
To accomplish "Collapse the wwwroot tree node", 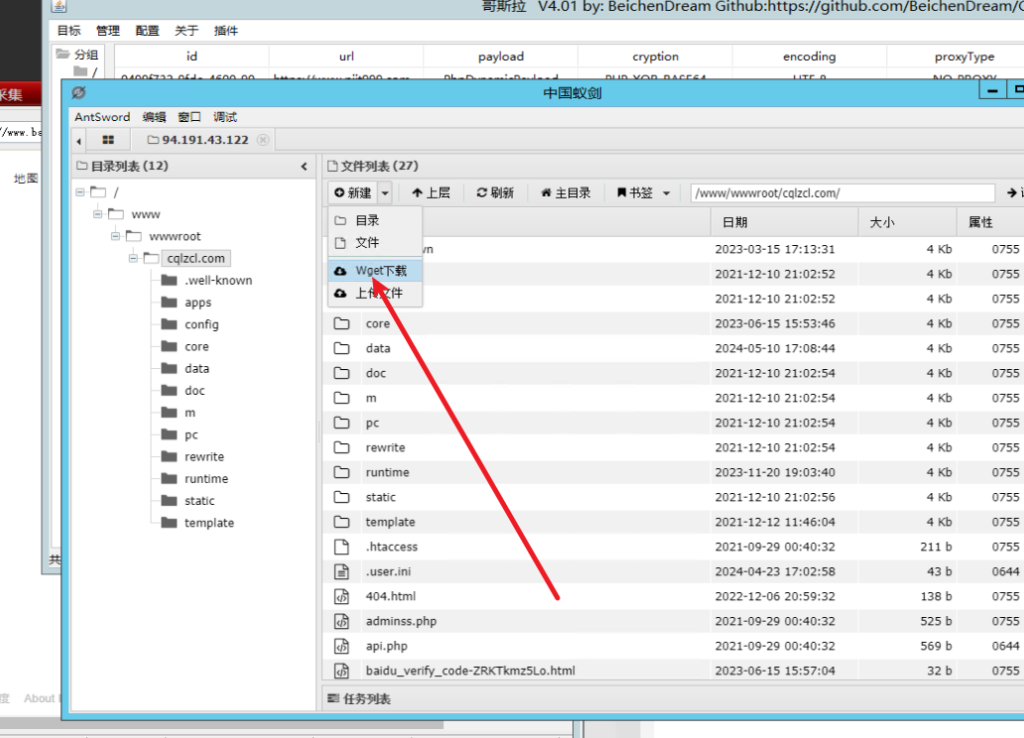I will [x=116, y=236].
